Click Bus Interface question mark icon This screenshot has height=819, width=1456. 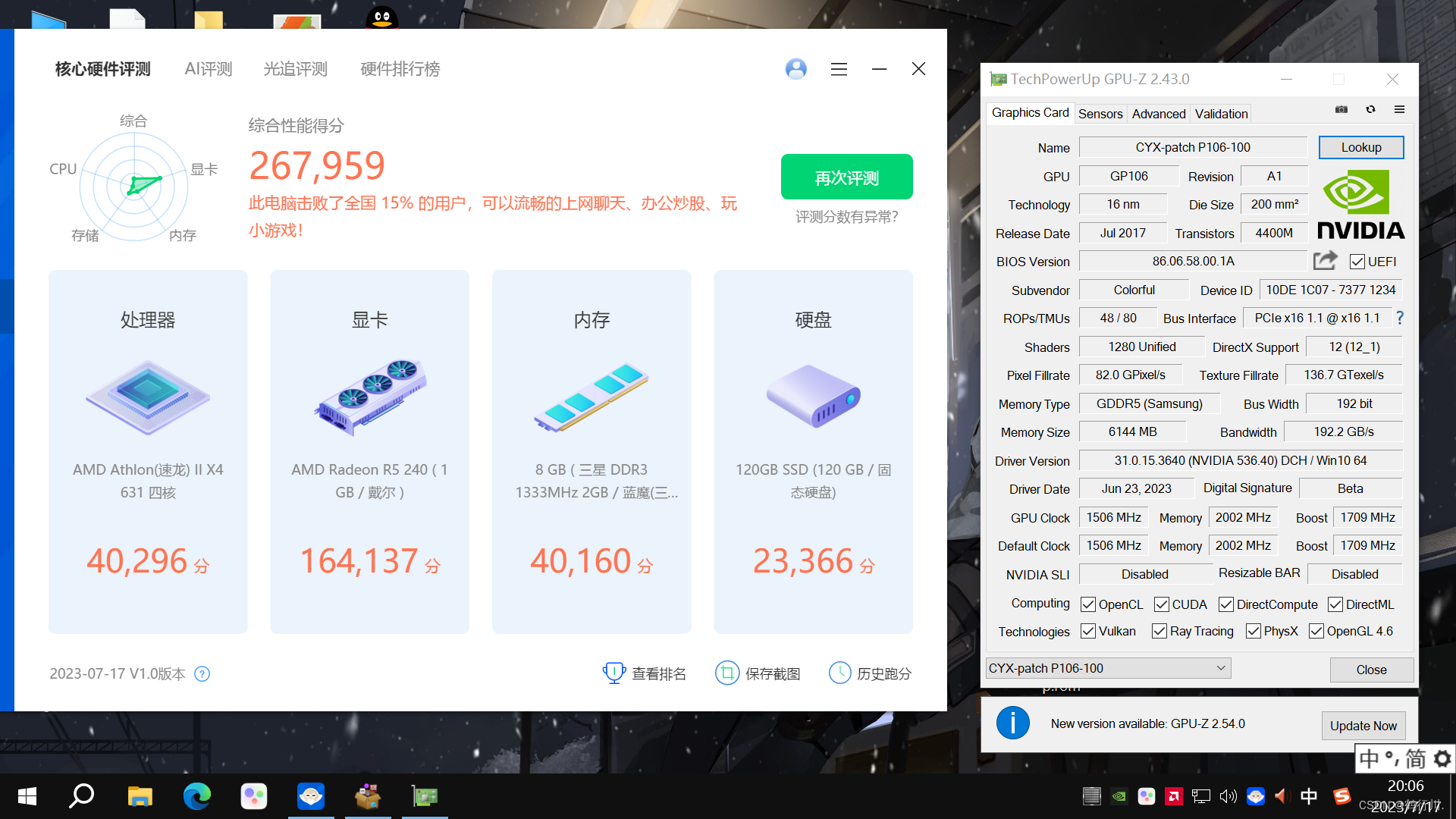(x=1400, y=318)
